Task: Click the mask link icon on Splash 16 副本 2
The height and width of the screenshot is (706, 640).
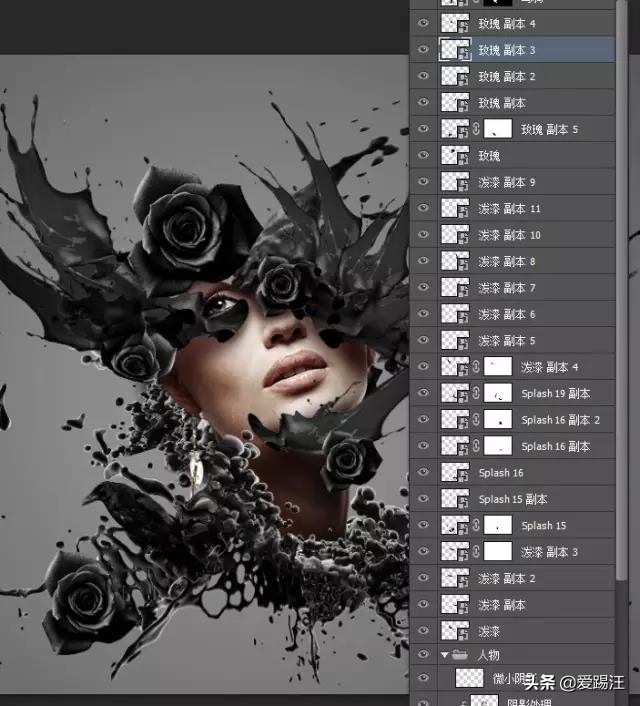Action: 476,419
